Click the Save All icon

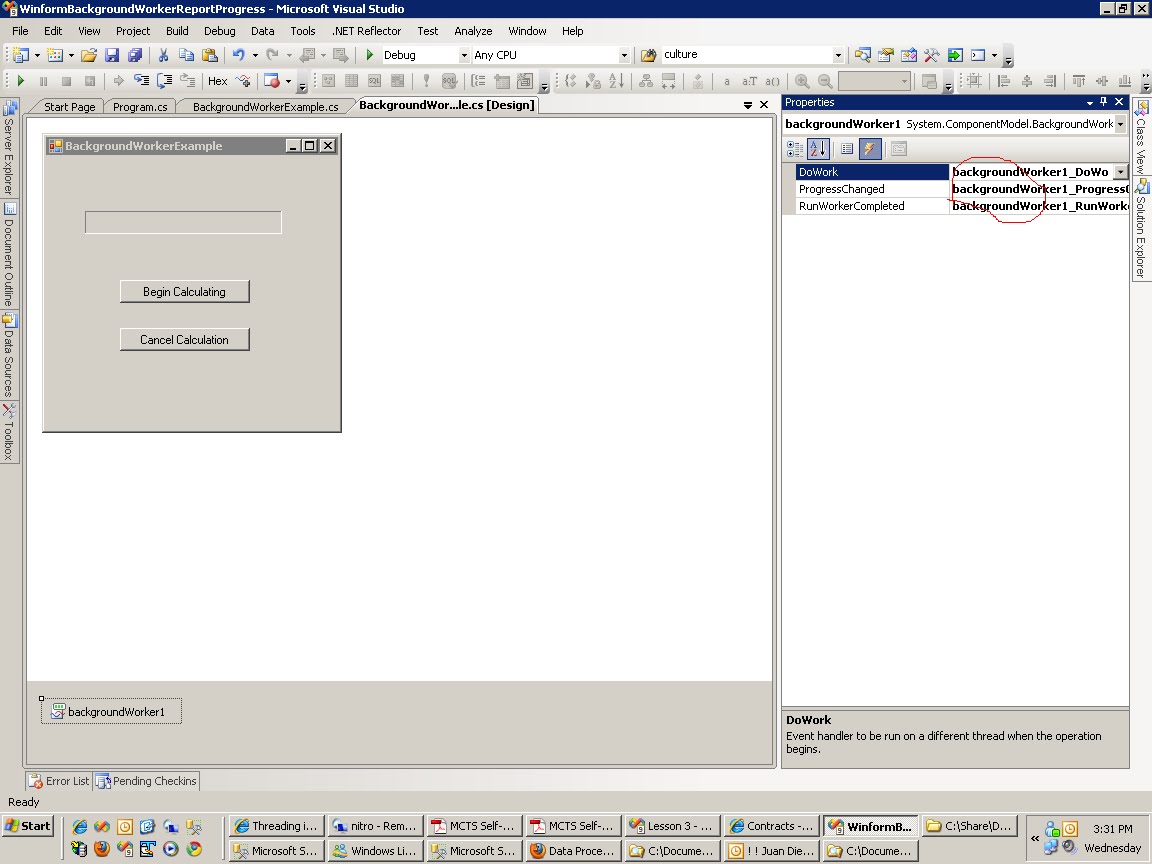[x=134, y=55]
